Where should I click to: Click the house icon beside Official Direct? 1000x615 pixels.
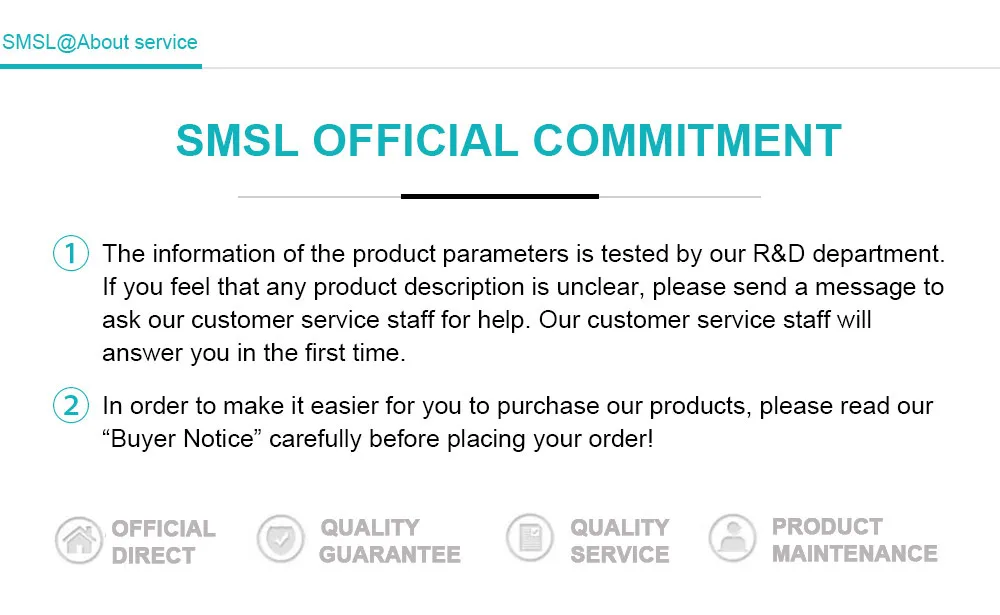pyautogui.click(x=79, y=540)
